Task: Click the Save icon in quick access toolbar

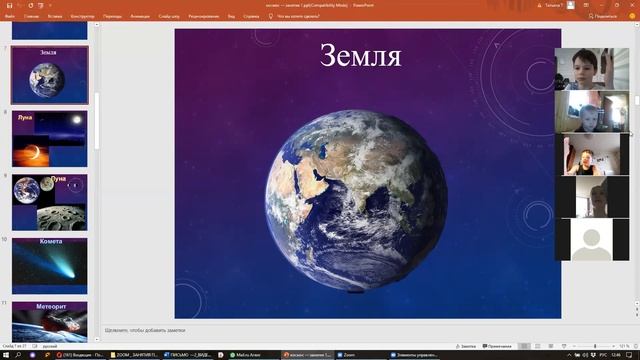Action: pyautogui.click(x=9, y=6)
